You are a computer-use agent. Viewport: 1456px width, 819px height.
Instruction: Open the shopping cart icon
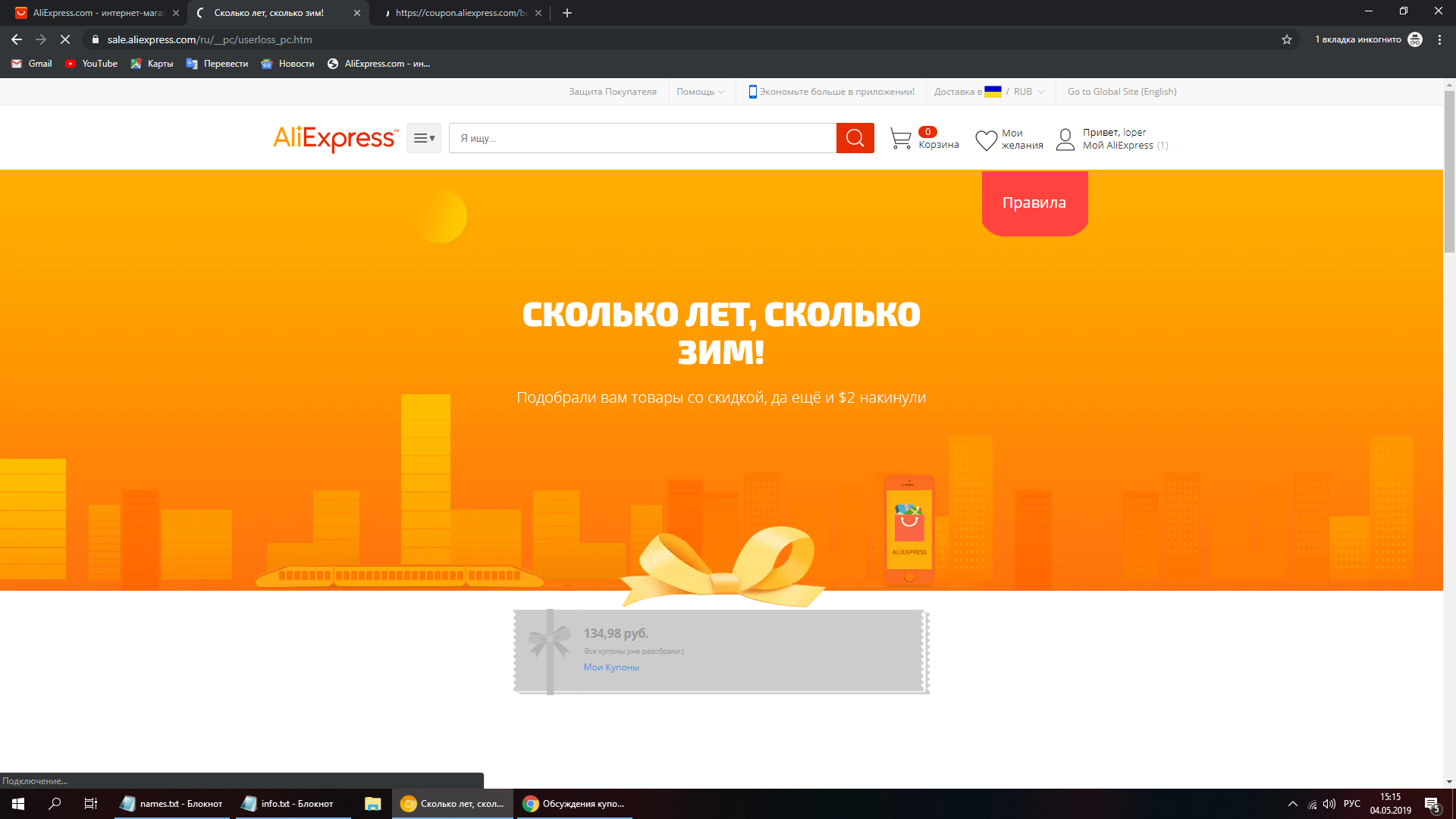coord(900,139)
